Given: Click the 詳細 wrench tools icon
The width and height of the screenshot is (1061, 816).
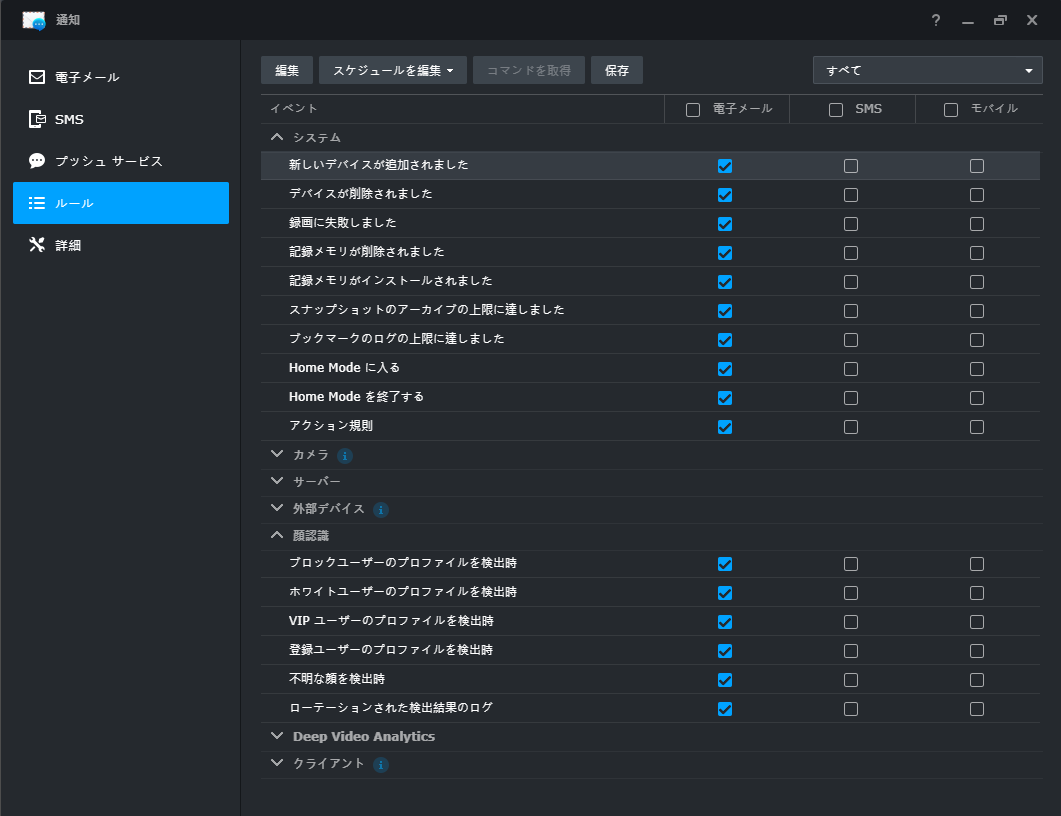Looking at the screenshot, I should [37, 245].
